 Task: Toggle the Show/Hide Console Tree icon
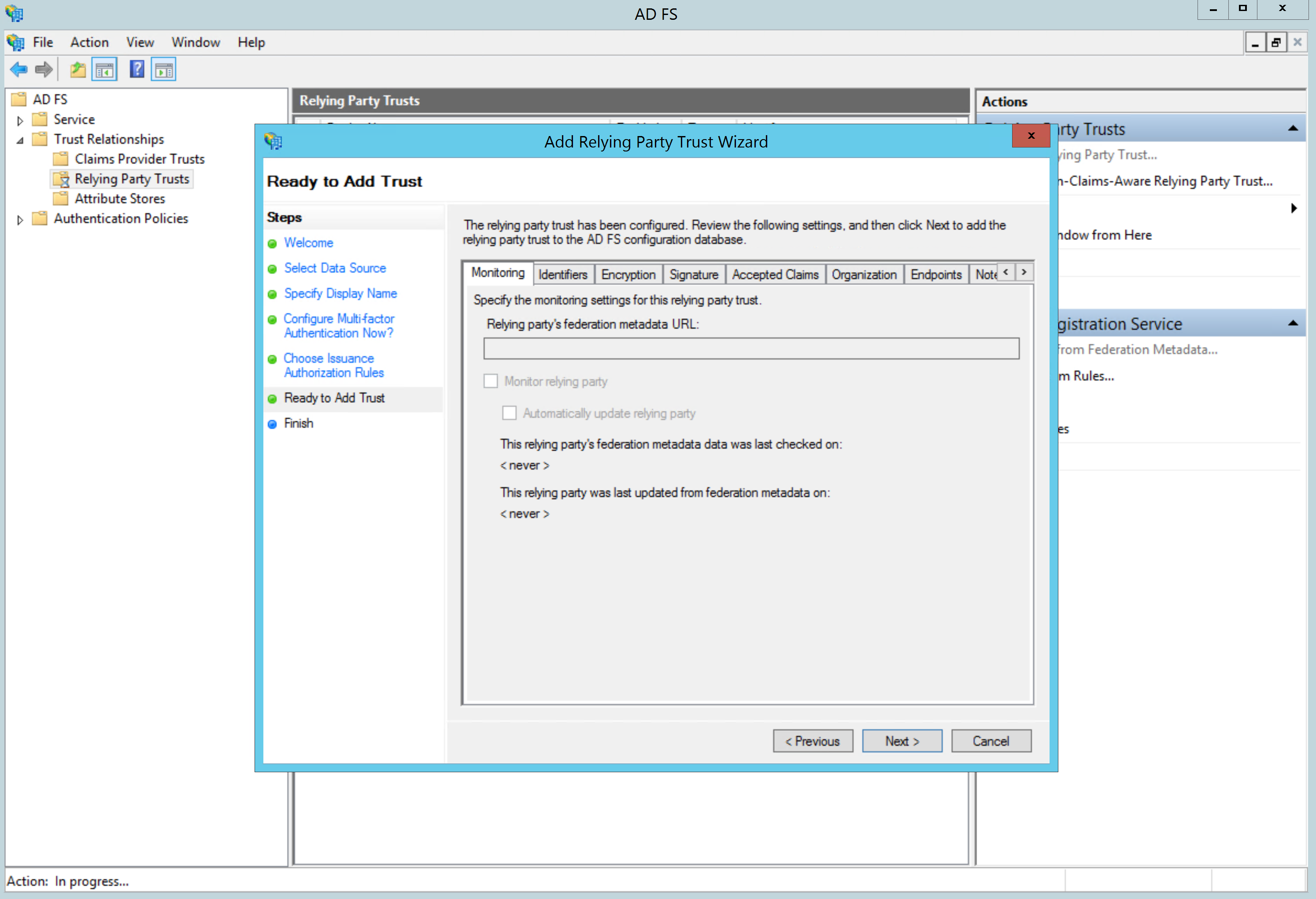pos(105,70)
